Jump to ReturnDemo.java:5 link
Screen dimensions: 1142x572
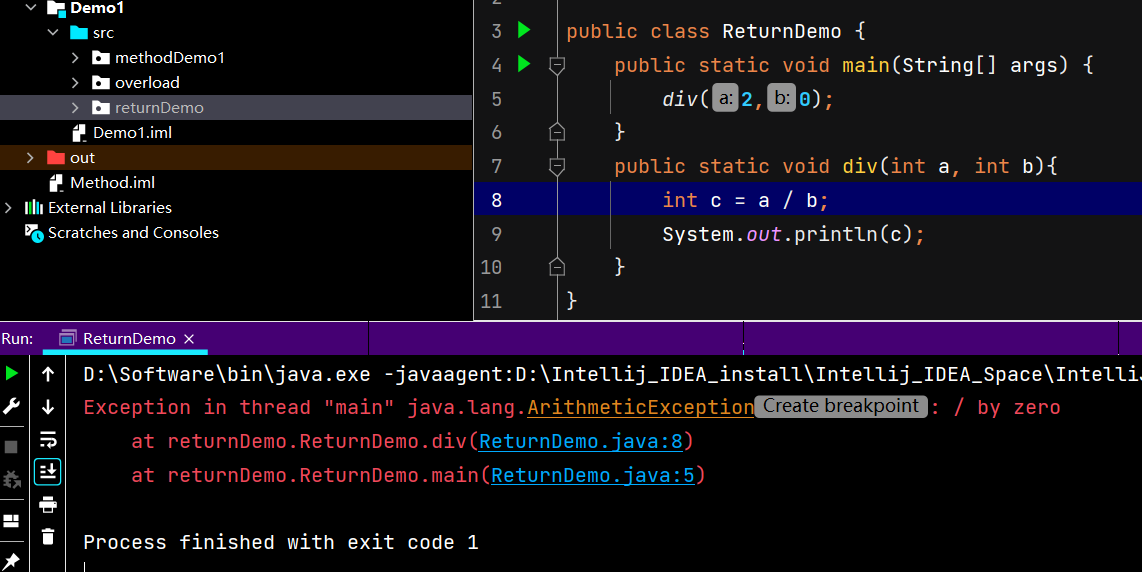[593, 475]
